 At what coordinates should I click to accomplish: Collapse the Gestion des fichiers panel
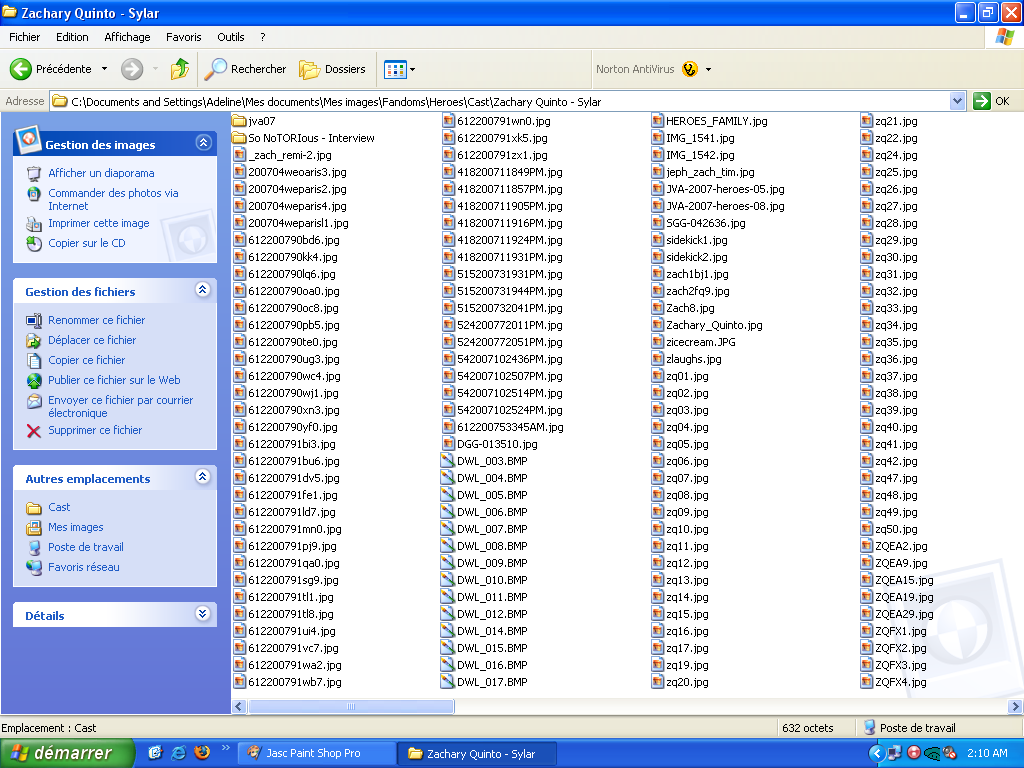[203, 290]
